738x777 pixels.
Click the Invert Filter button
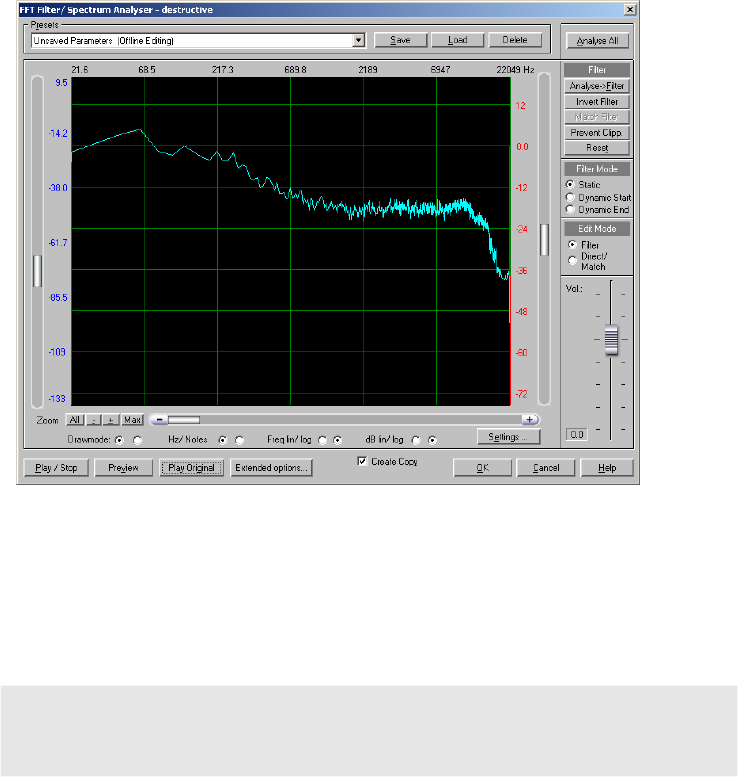click(597, 102)
